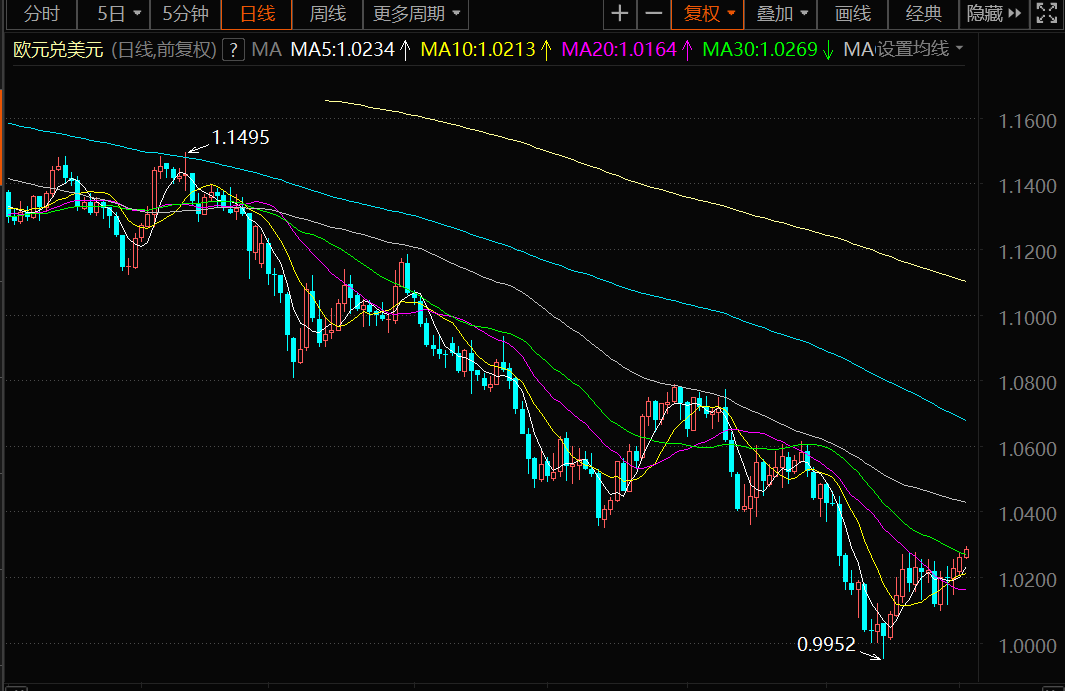Click the 1.1000 price axis label
The width and height of the screenshot is (1065, 691).
[x=1027, y=318]
